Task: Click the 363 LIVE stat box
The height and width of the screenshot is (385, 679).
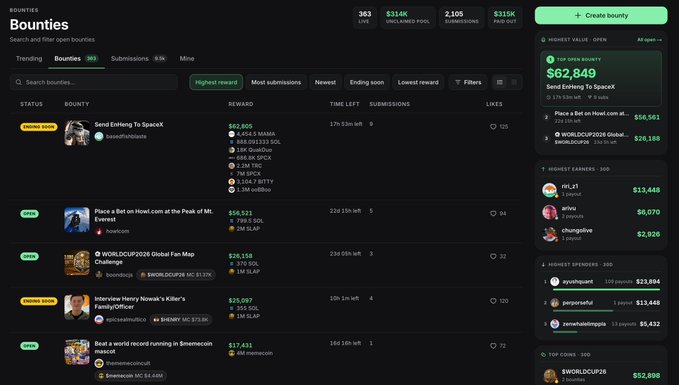Action: pos(365,17)
